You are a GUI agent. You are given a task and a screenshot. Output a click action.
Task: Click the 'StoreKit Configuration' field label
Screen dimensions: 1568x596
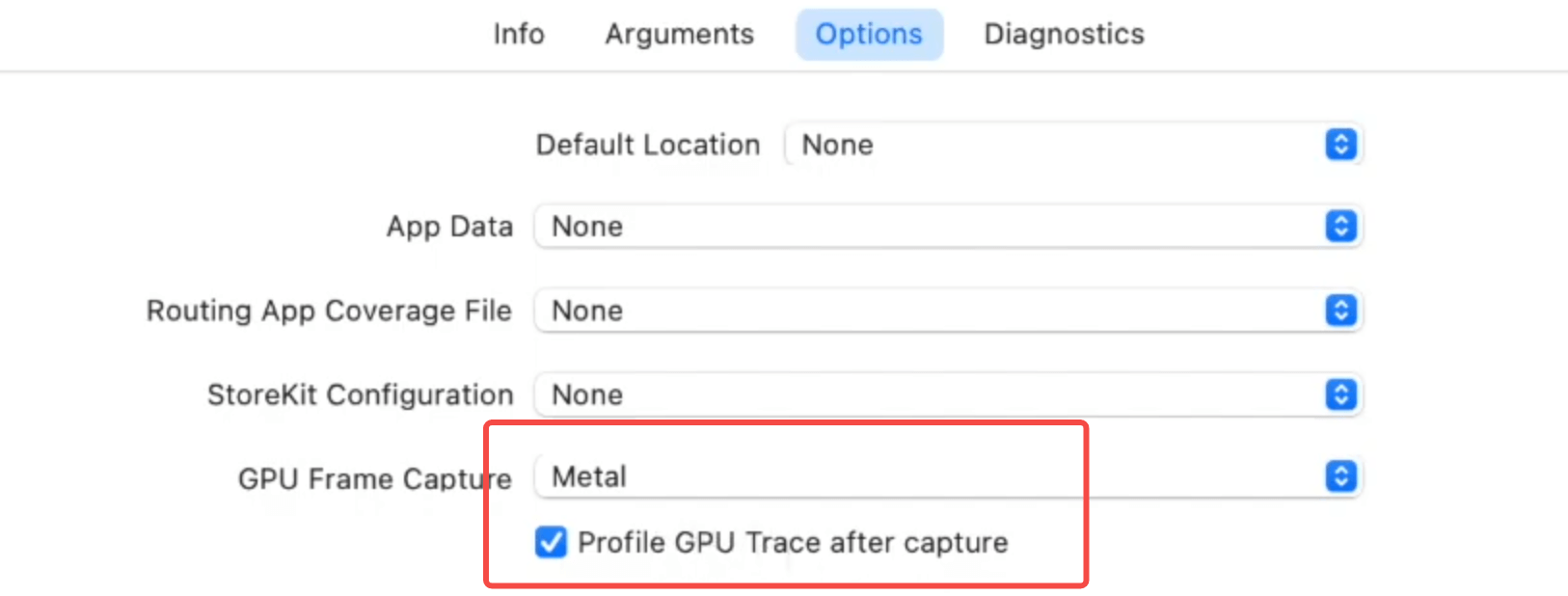pyautogui.click(x=360, y=394)
